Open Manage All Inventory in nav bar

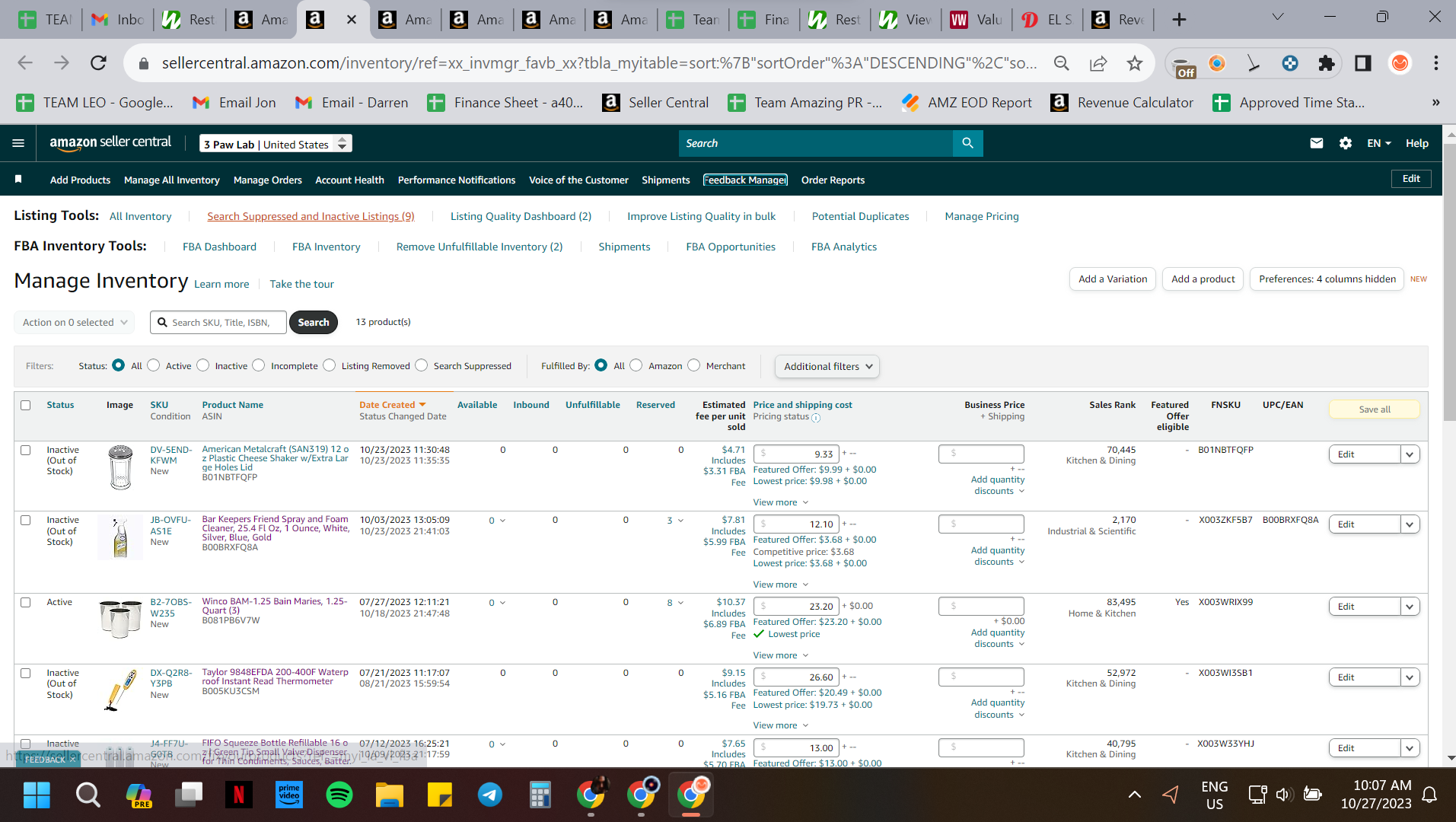pos(172,180)
